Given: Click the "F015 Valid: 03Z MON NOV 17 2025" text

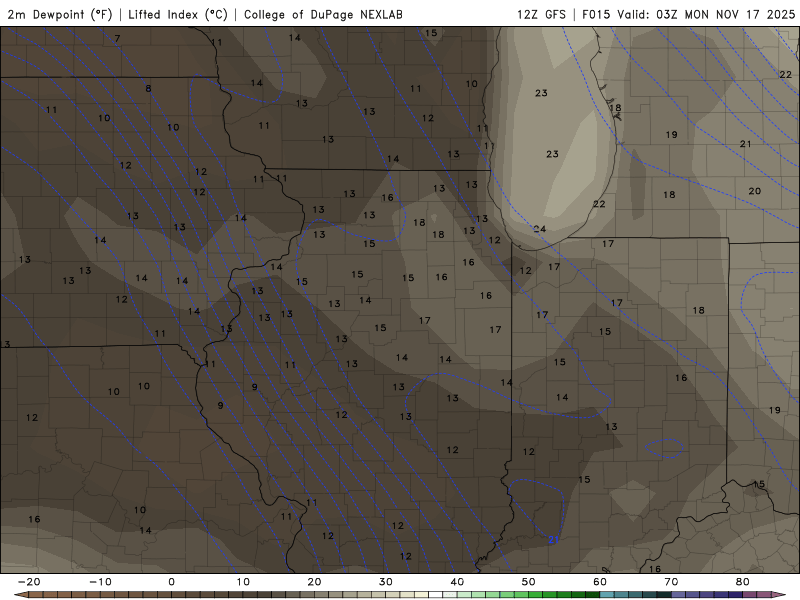Looking at the screenshot, I should pyautogui.click(x=689, y=14).
